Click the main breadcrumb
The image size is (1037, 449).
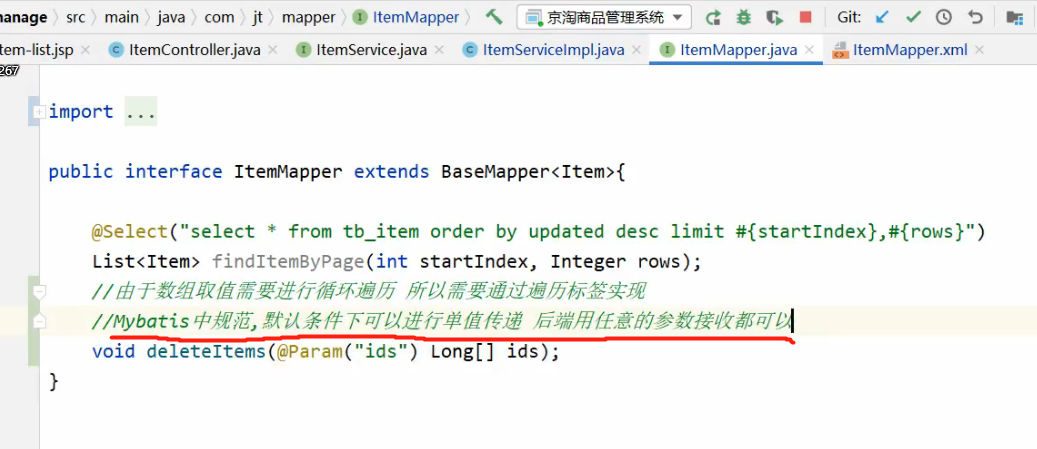point(122,17)
